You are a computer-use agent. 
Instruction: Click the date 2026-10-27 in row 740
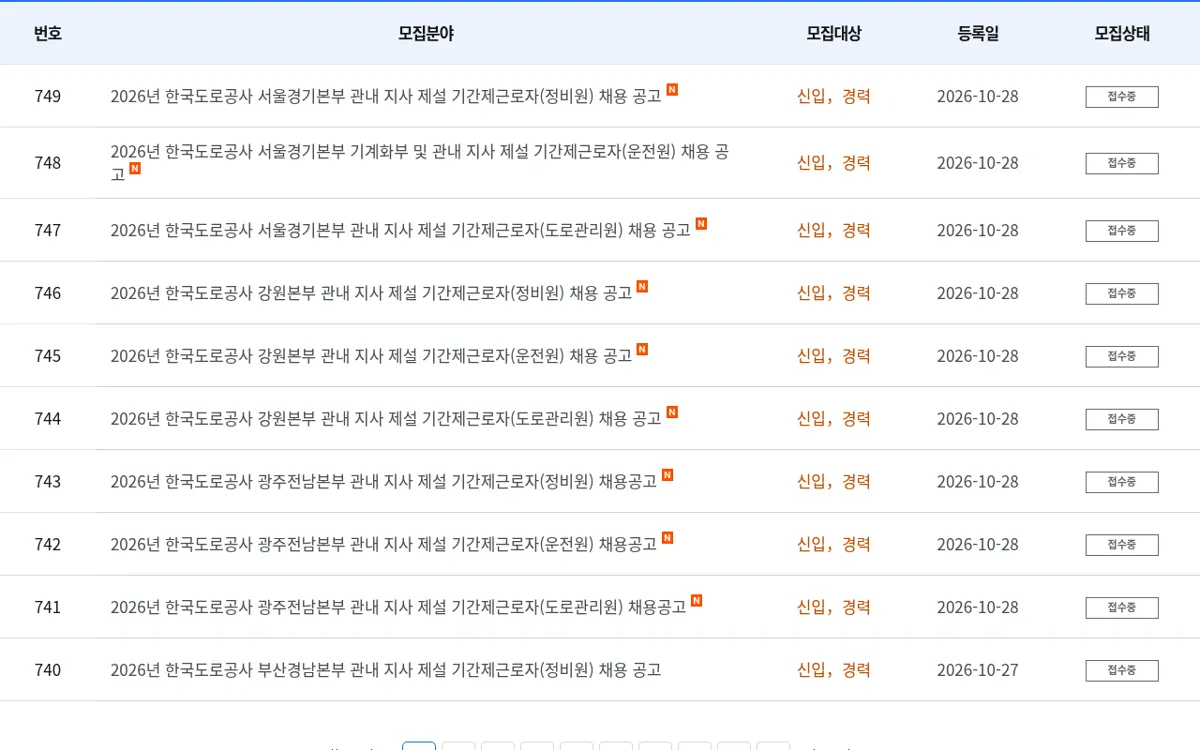tap(978, 670)
